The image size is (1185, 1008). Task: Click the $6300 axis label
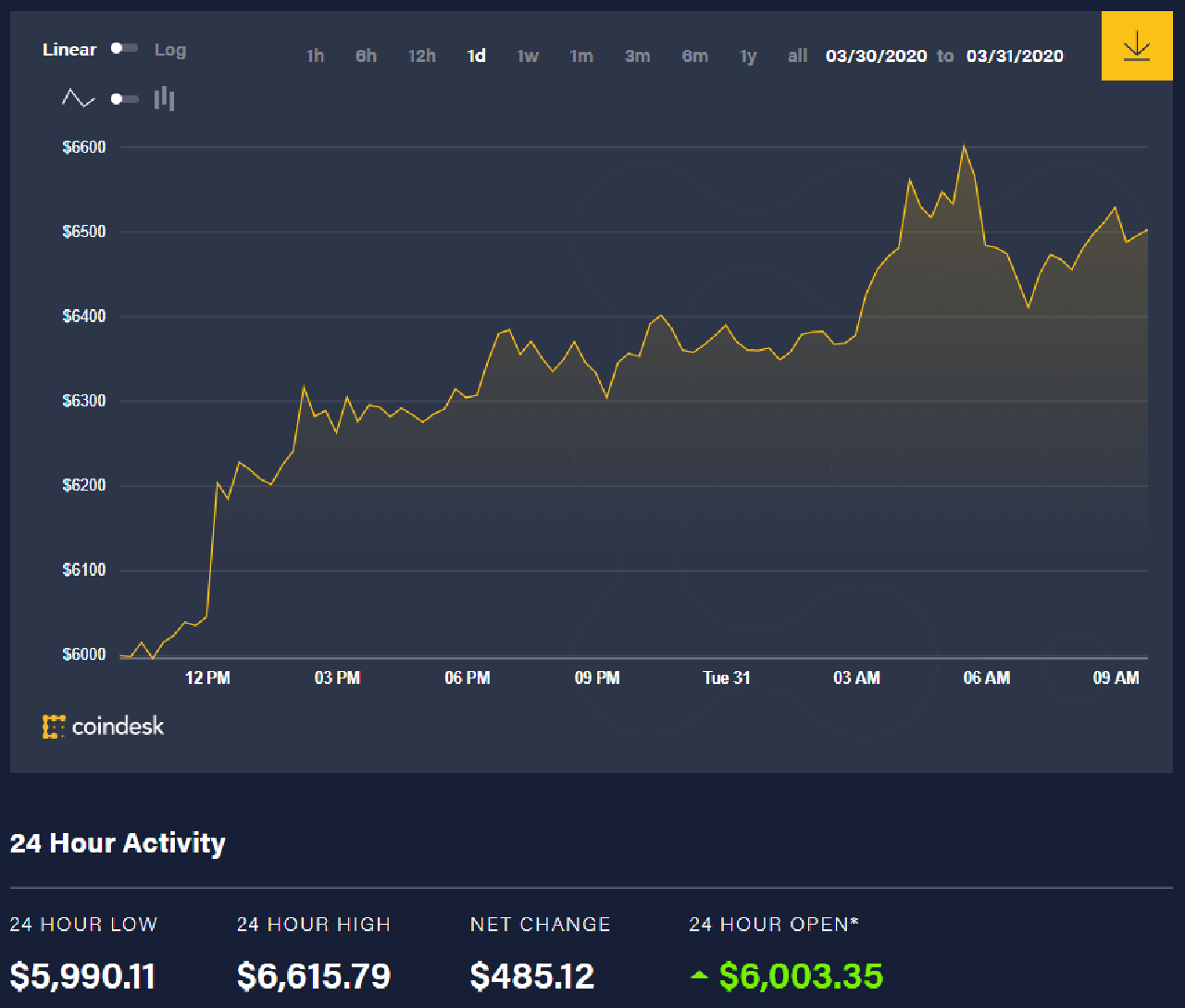(84, 401)
